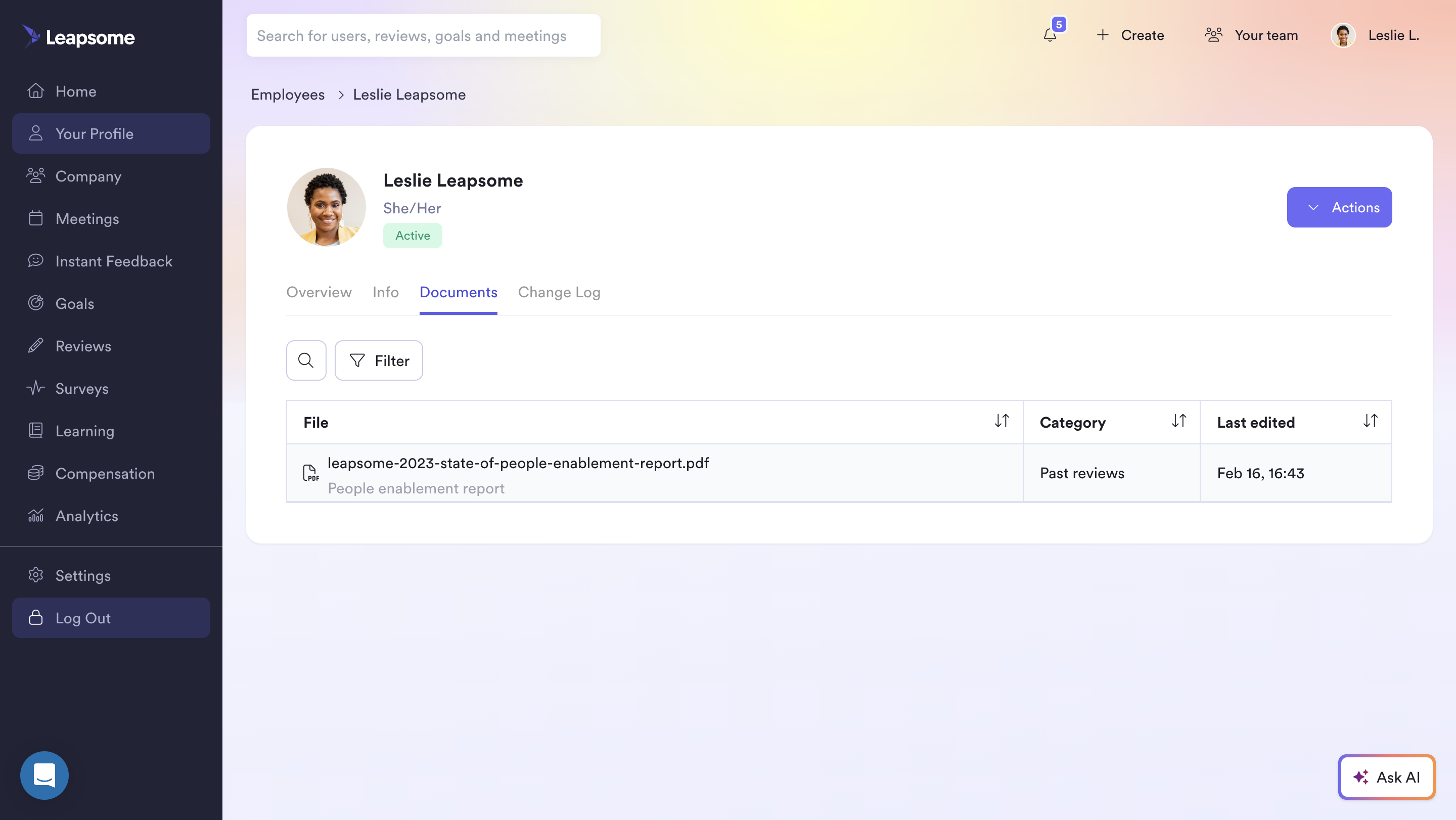Open Surveys in sidebar
The height and width of the screenshot is (820, 1456).
111,388
